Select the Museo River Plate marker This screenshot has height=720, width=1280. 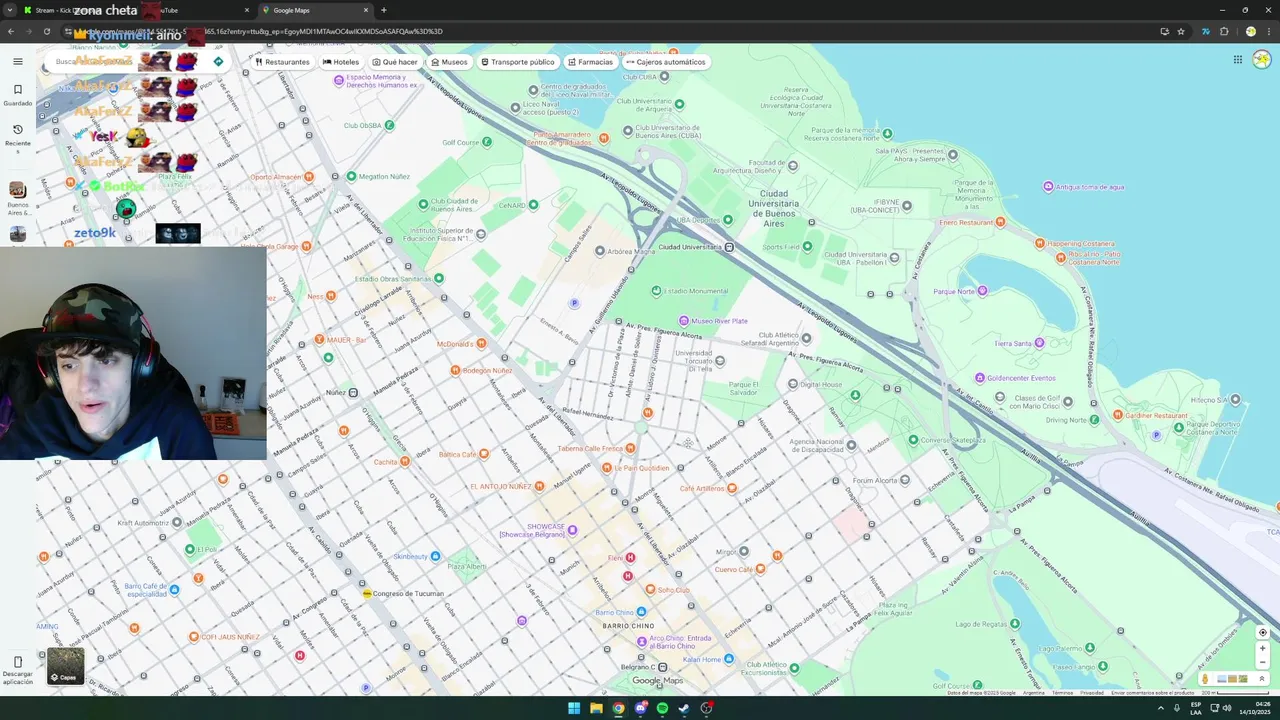pos(684,321)
